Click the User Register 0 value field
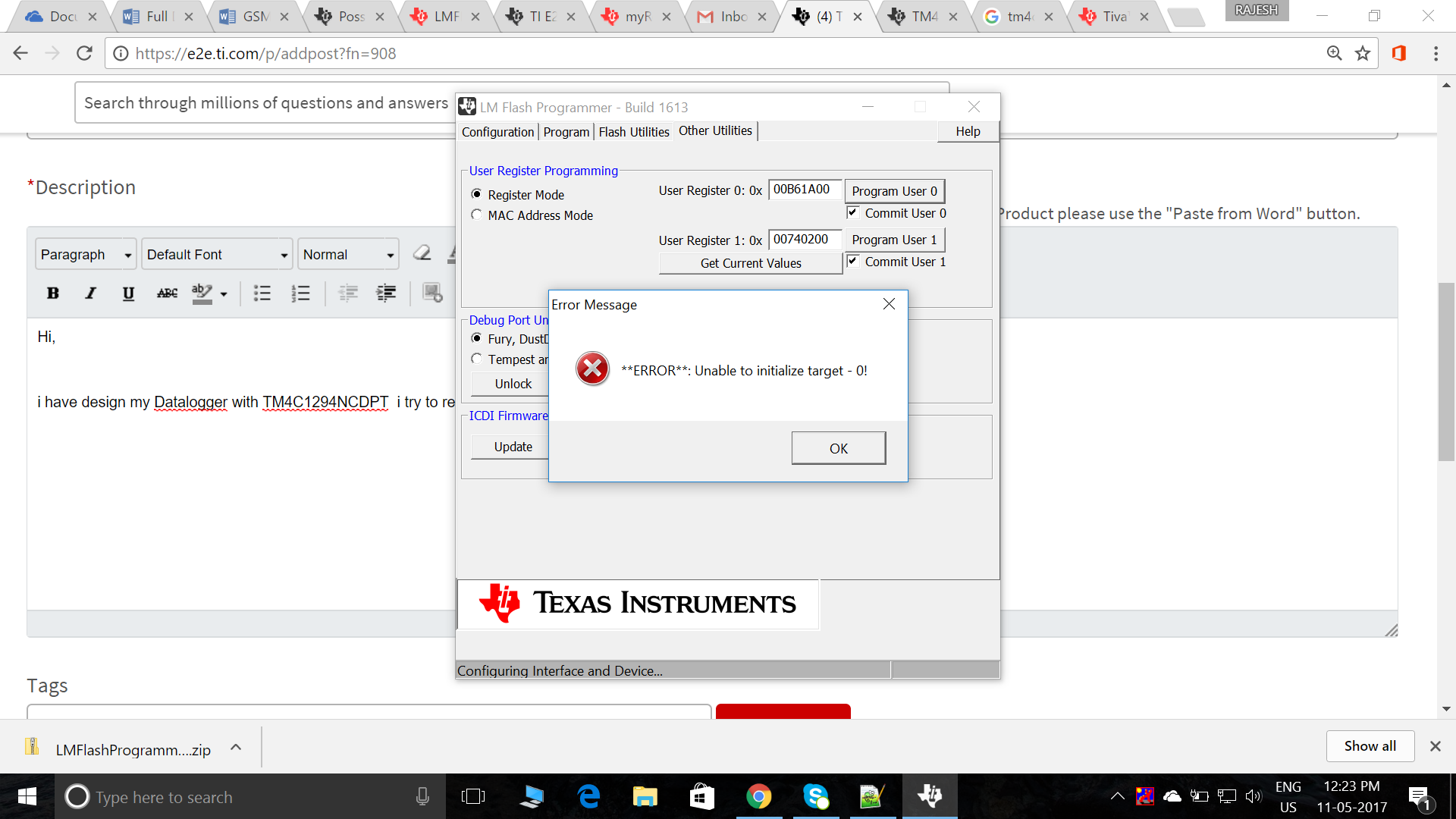This screenshot has height=819, width=1456. (x=804, y=190)
